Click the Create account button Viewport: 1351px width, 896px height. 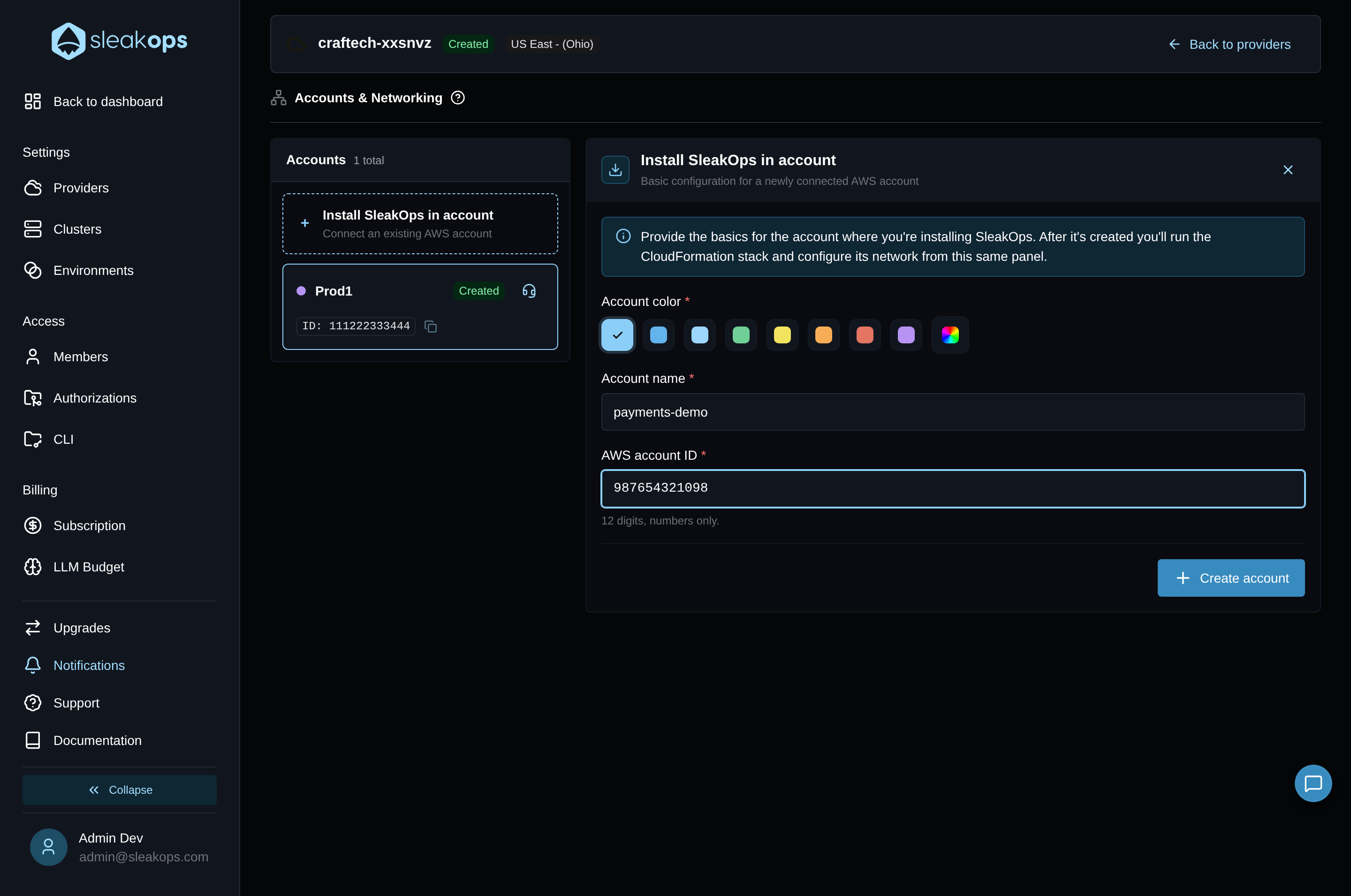click(x=1231, y=578)
